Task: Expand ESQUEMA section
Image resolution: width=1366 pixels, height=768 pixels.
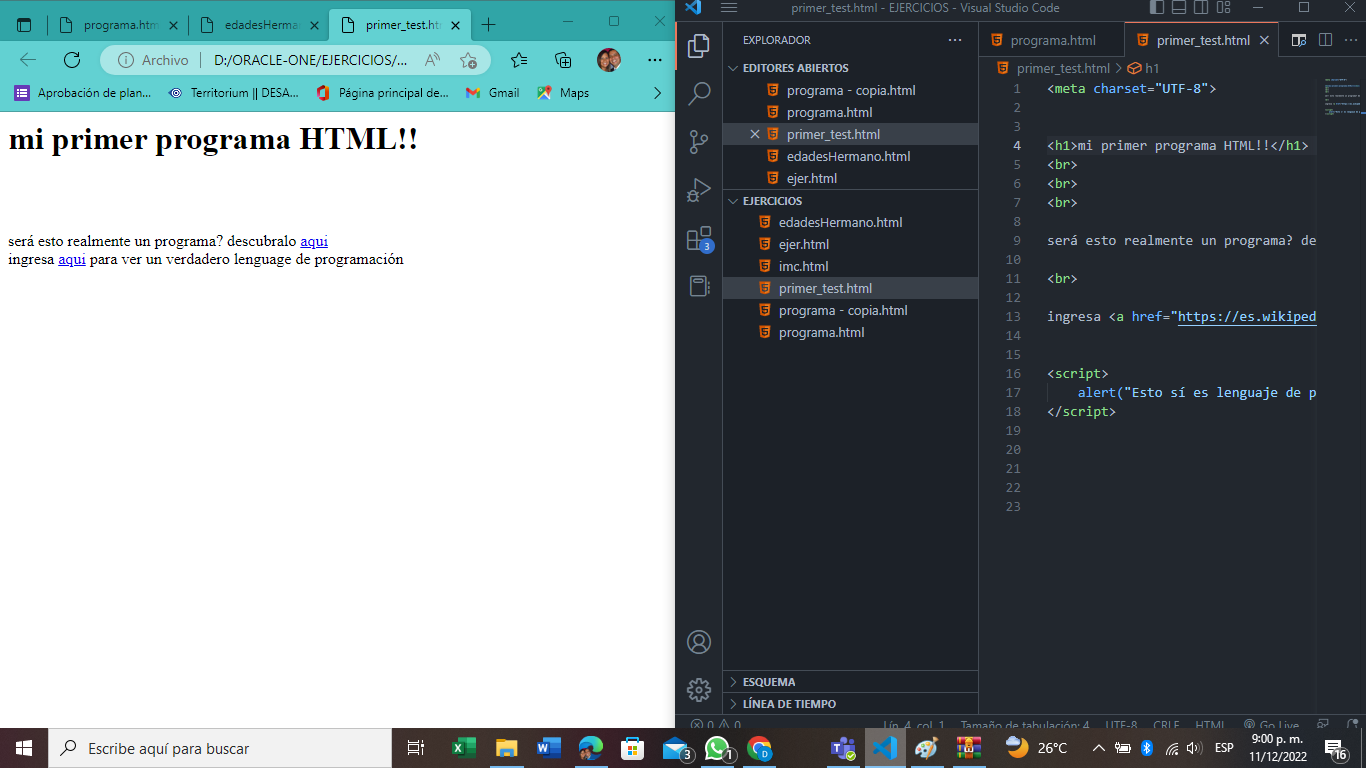Action: (850, 682)
